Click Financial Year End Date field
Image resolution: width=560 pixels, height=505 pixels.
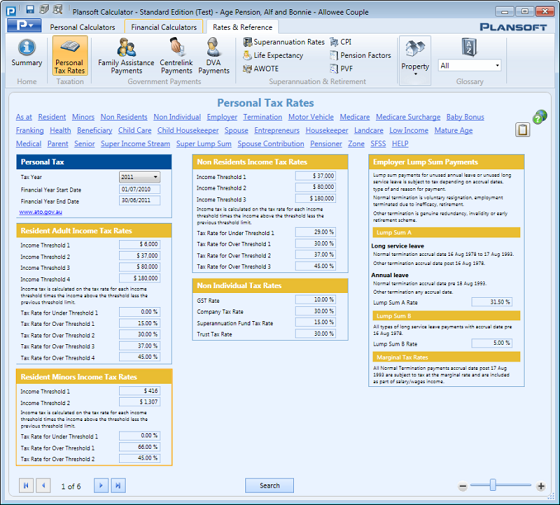(x=140, y=200)
